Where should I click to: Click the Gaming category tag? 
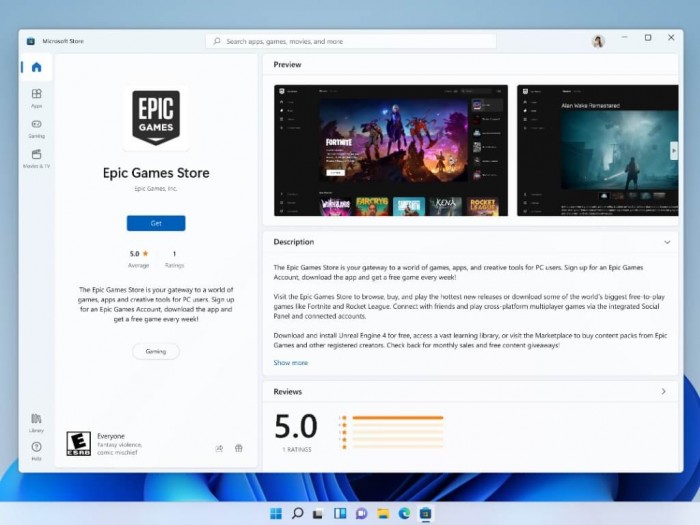[x=156, y=352]
